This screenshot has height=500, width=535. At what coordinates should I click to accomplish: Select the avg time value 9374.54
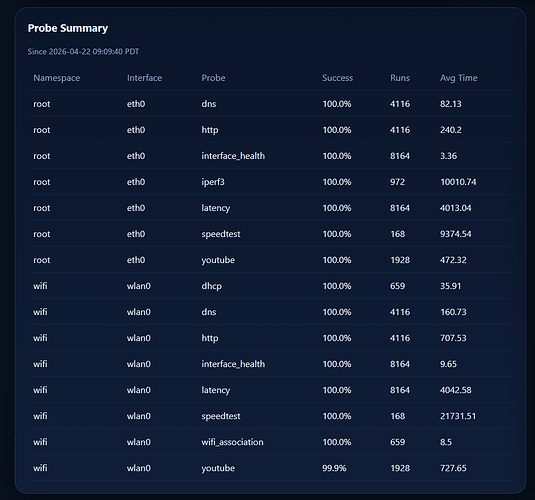[456, 234]
